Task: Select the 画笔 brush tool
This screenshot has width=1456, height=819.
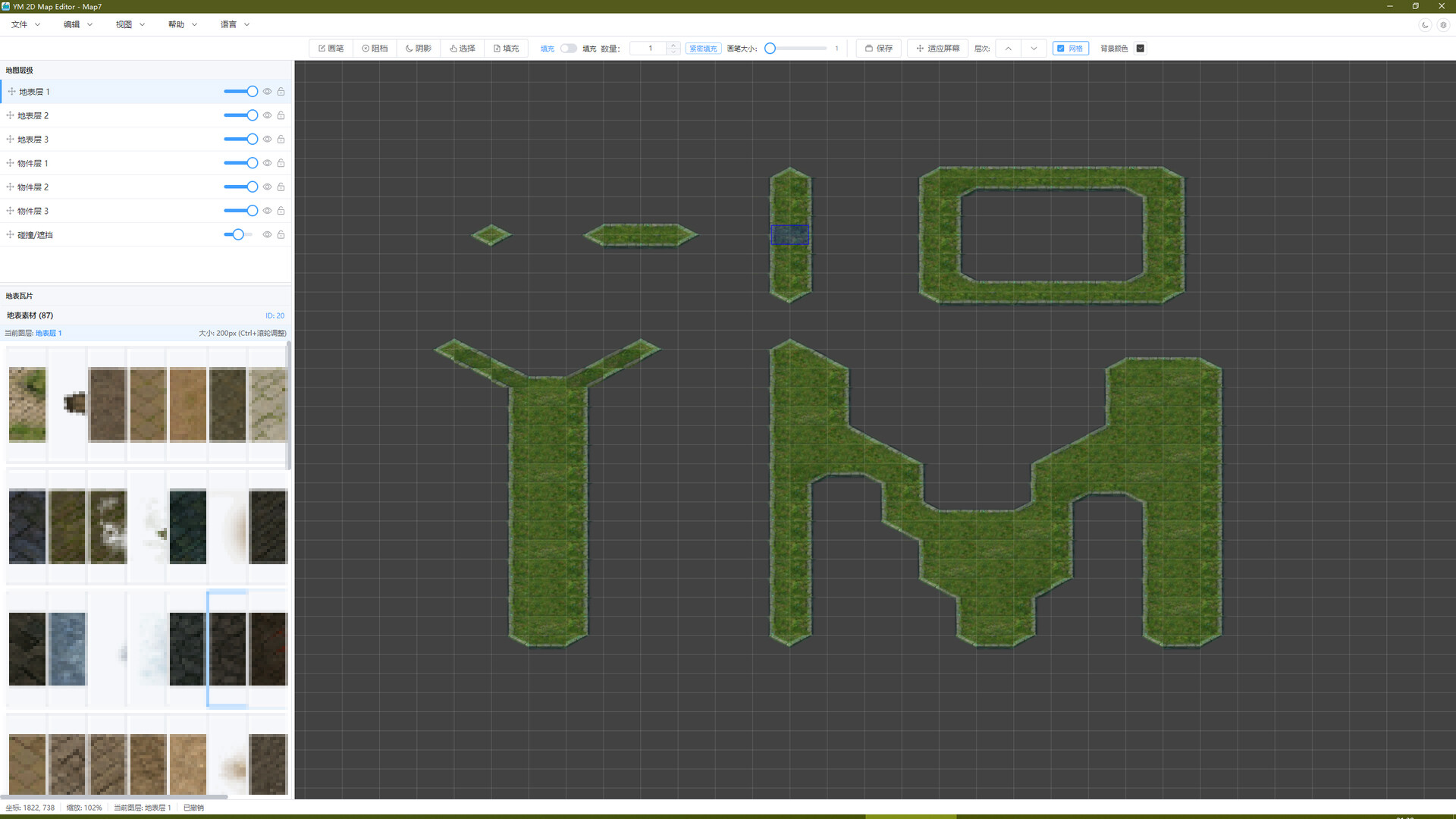Action: coord(331,49)
